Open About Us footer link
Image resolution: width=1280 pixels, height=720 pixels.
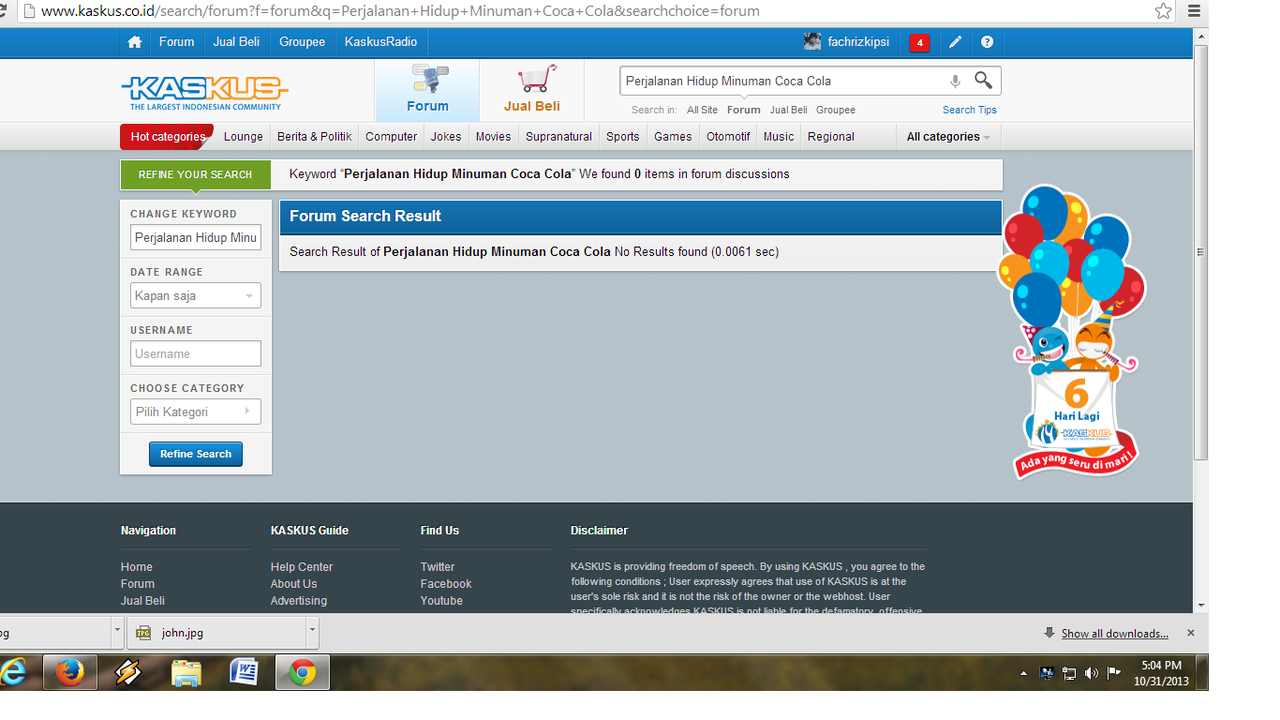coord(293,584)
